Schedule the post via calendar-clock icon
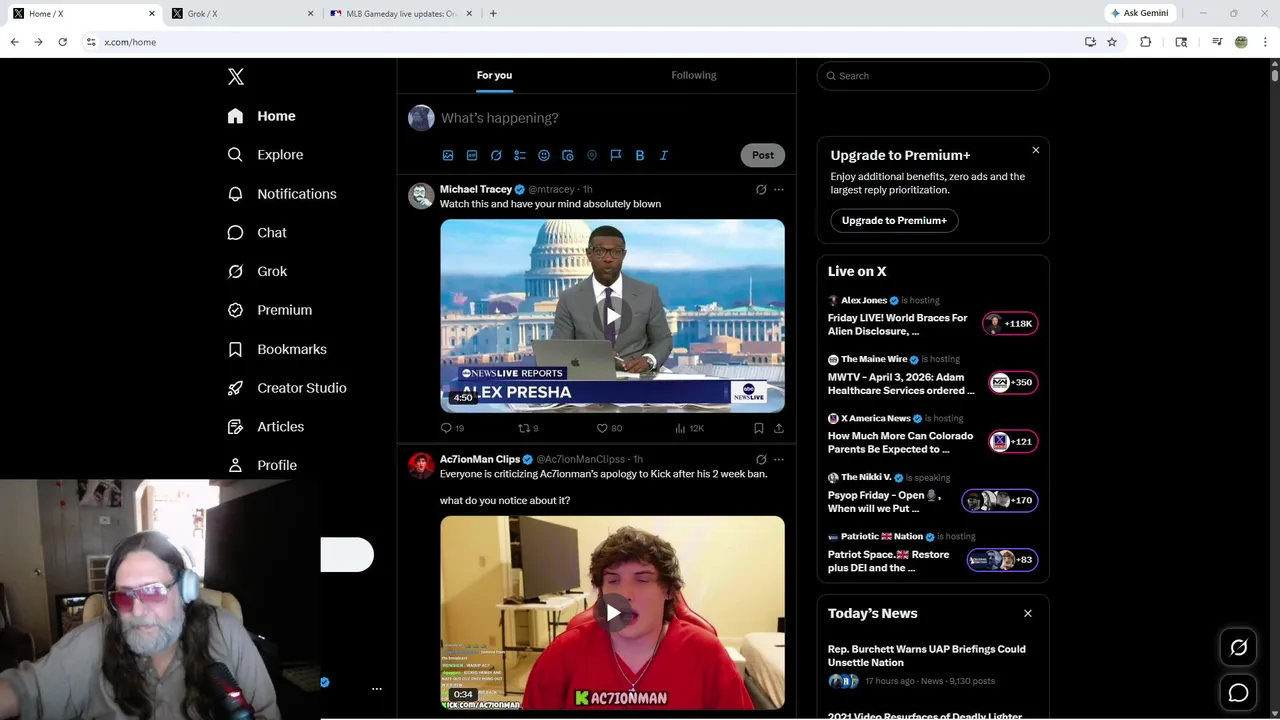The image size is (1280, 720). 568,155
